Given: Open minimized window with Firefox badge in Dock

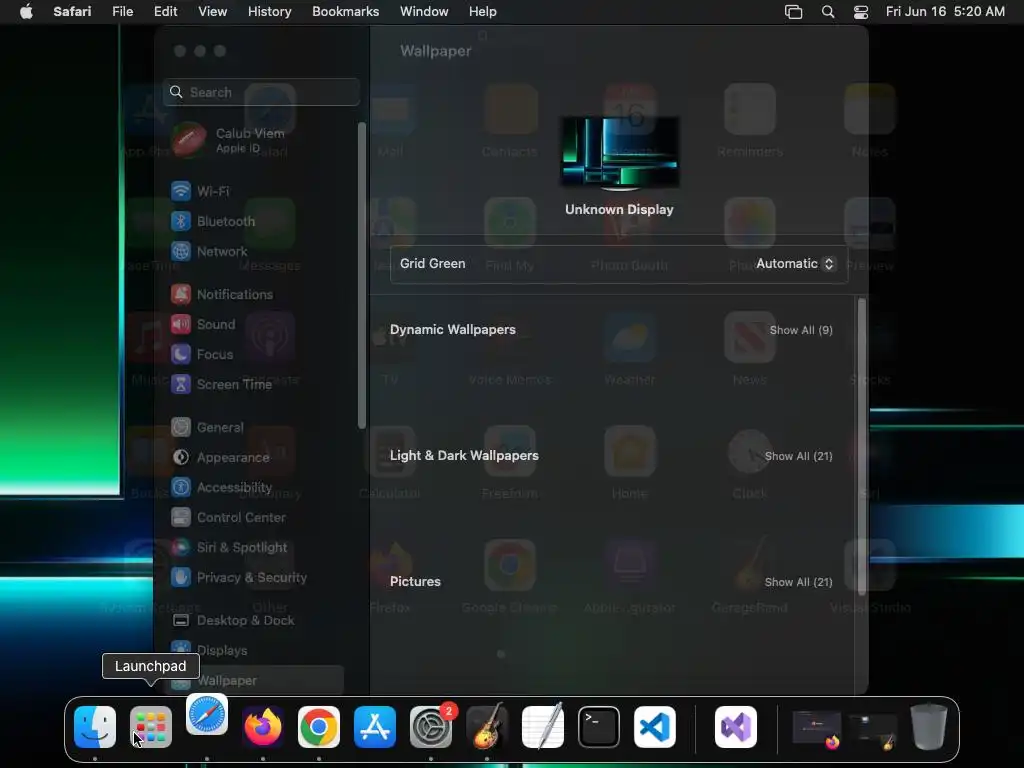Looking at the screenshot, I should tap(816, 729).
